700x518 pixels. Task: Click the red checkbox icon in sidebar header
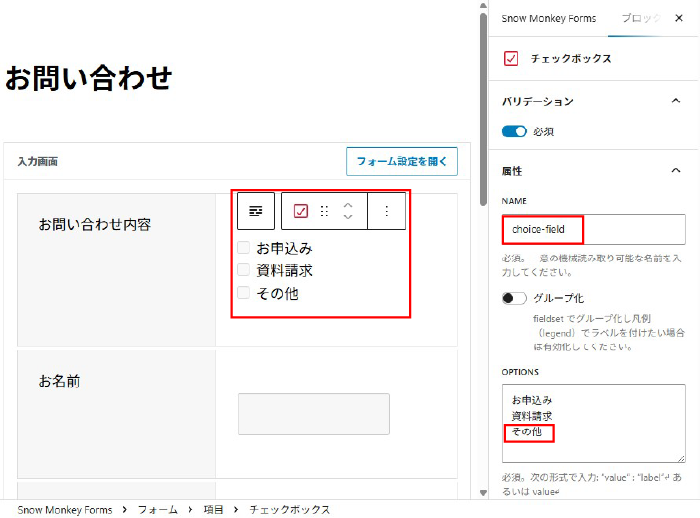[x=512, y=59]
